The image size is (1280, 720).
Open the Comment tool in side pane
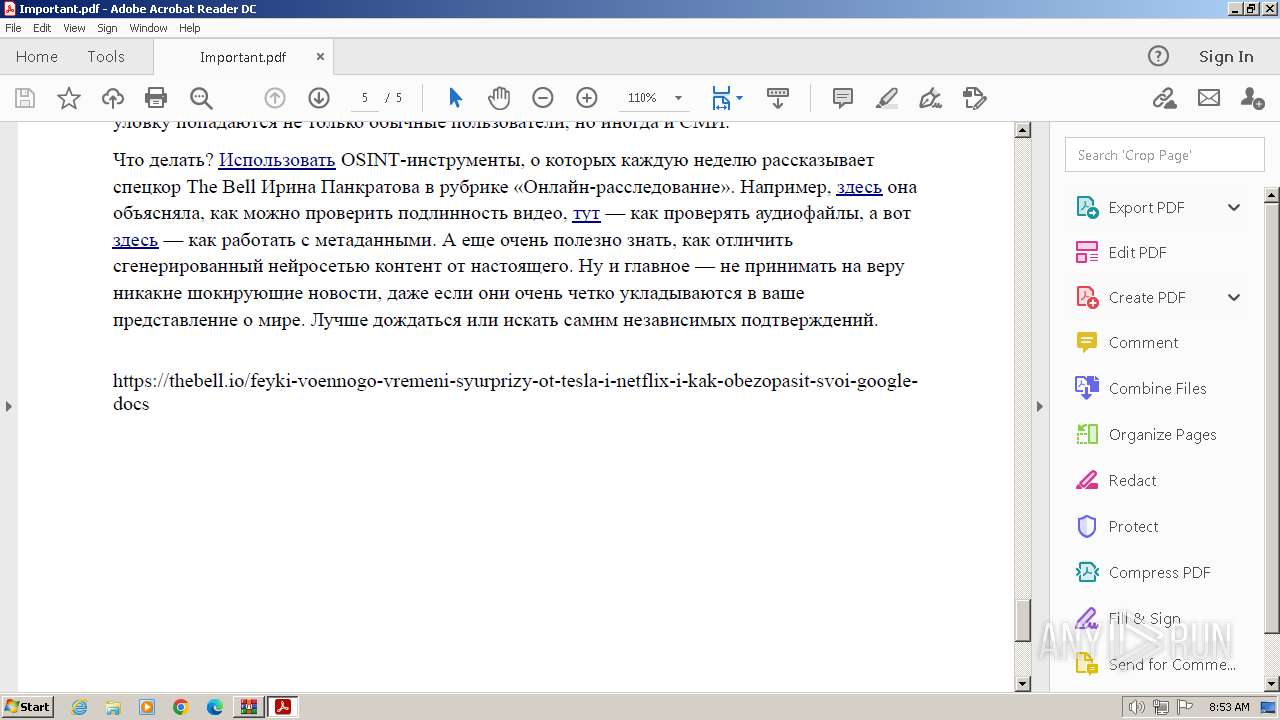(x=1143, y=343)
